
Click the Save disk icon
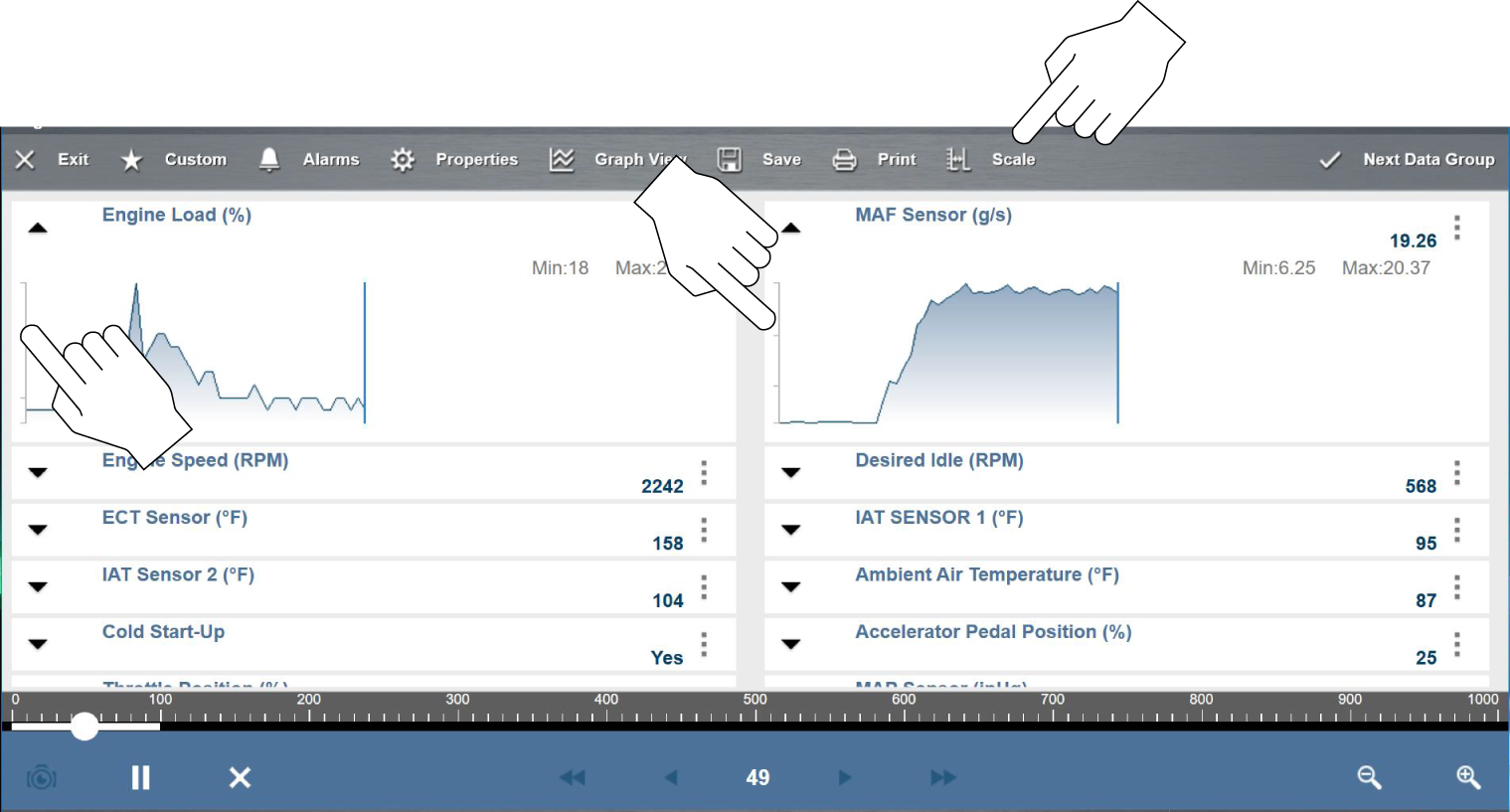[x=730, y=160]
